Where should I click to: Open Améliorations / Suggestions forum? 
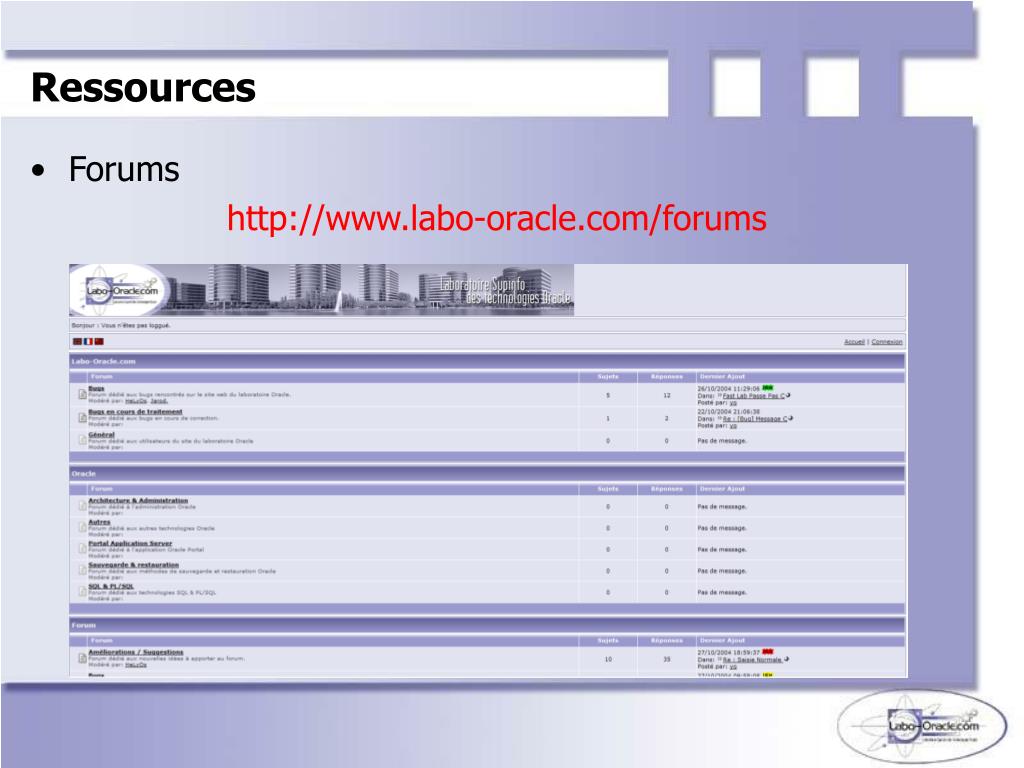click(x=136, y=652)
